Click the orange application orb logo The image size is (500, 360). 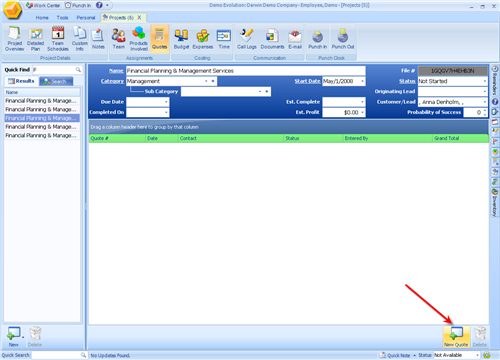(12, 10)
